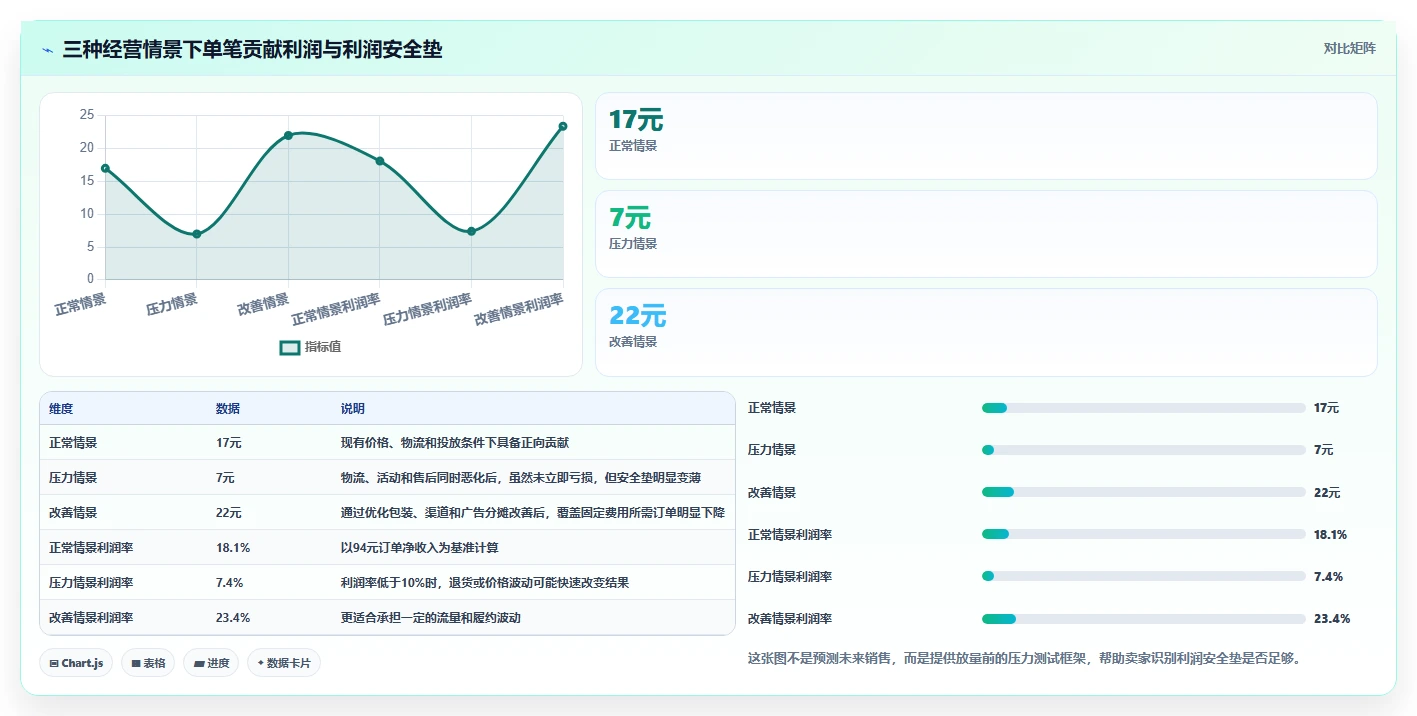The width and height of the screenshot is (1417, 716).
Task: Click the chart point above 改善情景利润率
Action: [x=563, y=126]
